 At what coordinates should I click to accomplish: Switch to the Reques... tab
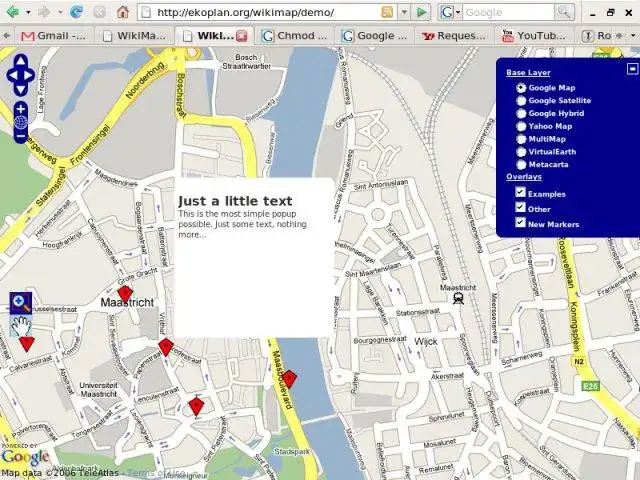454,36
